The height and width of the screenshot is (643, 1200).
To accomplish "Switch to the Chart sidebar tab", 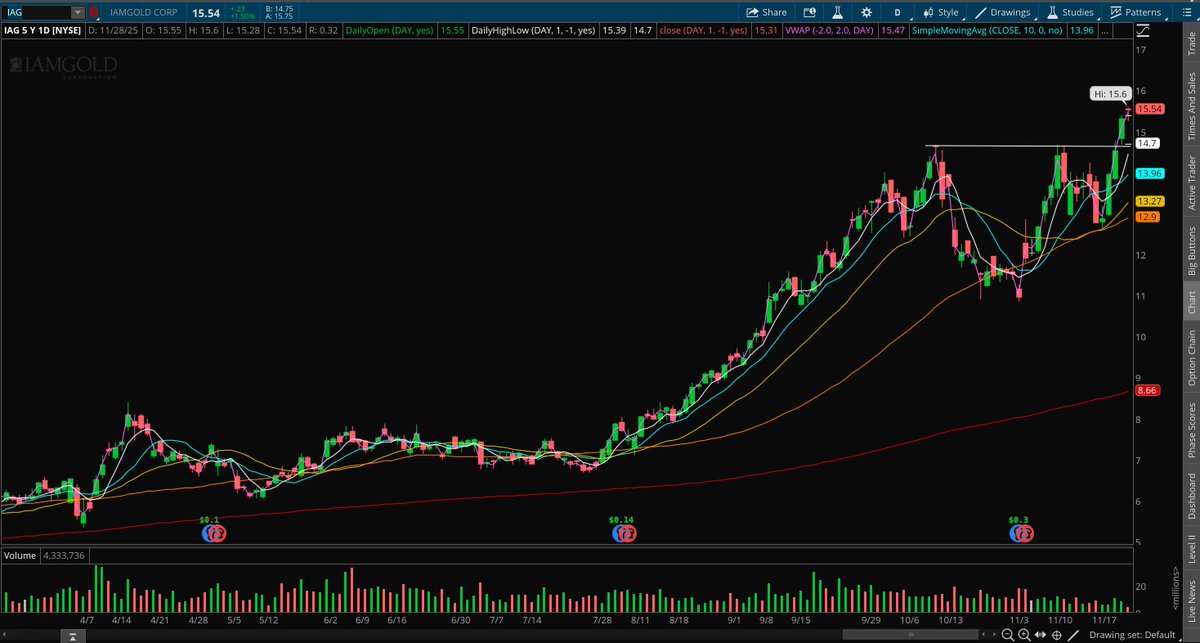I will pyautogui.click(x=1190, y=301).
